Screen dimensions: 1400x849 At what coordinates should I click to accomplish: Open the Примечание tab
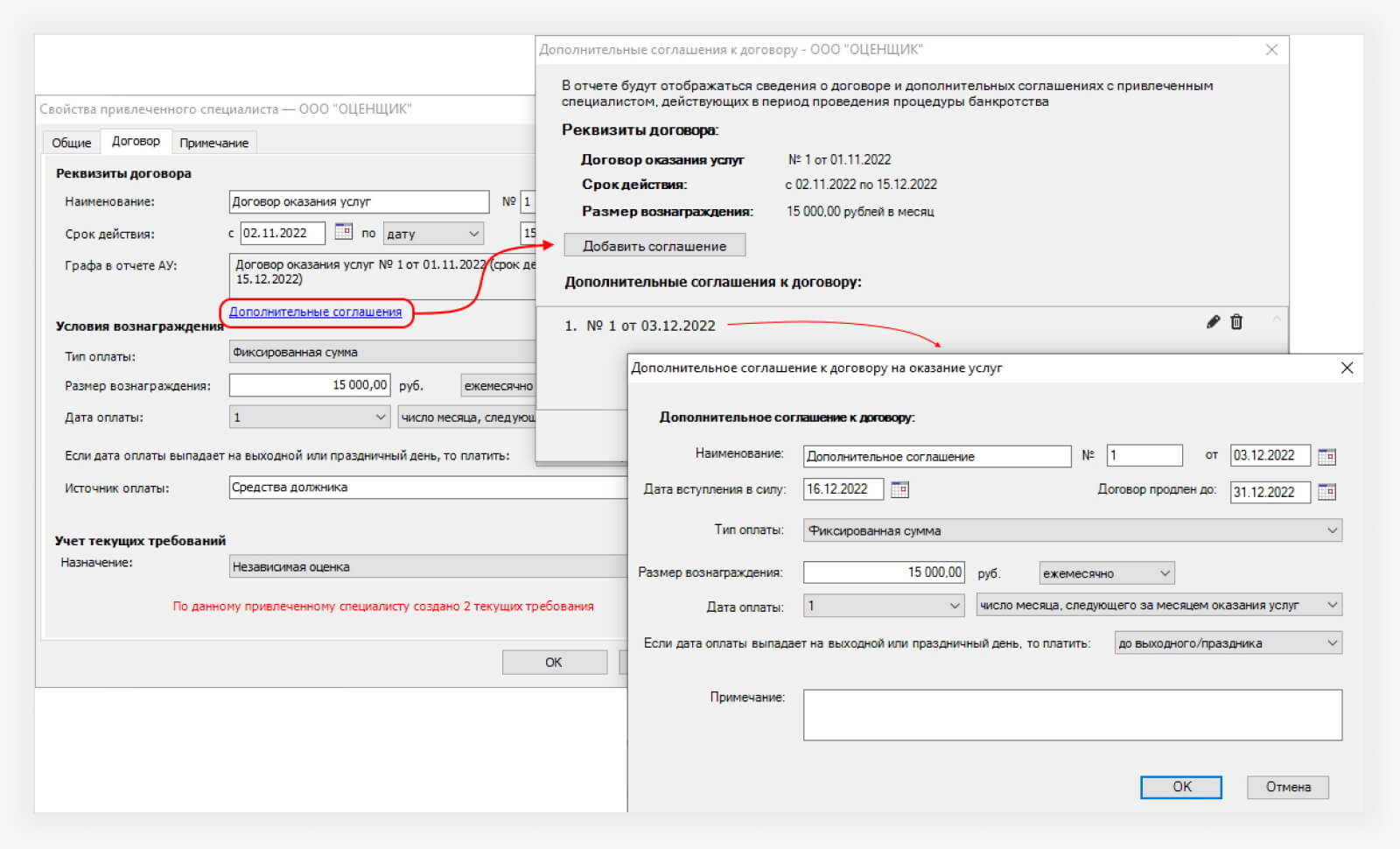tap(213, 143)
